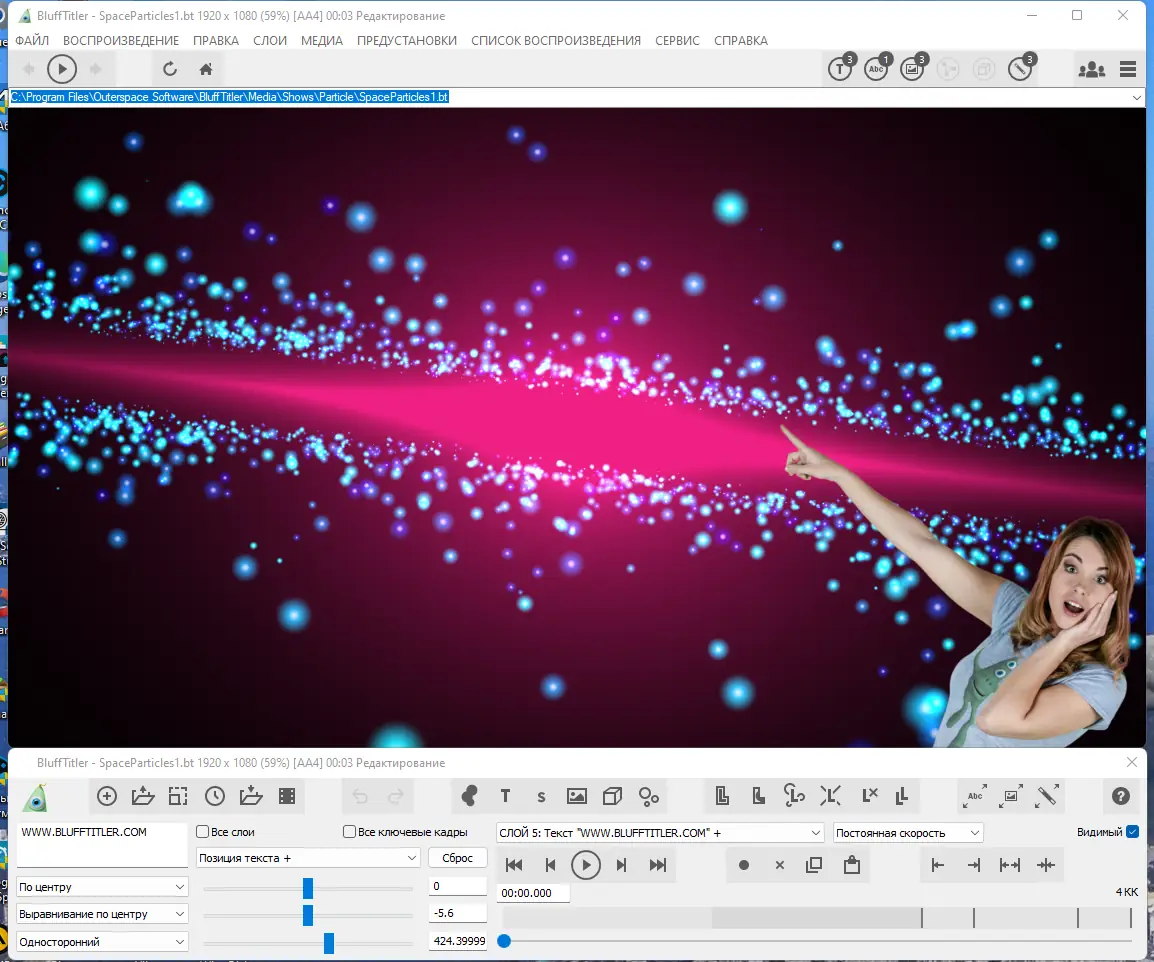The height and width of the screenshot is (962, 1154).
Task: Enable the Все слои checkbox
Action: tap(202, 832)
